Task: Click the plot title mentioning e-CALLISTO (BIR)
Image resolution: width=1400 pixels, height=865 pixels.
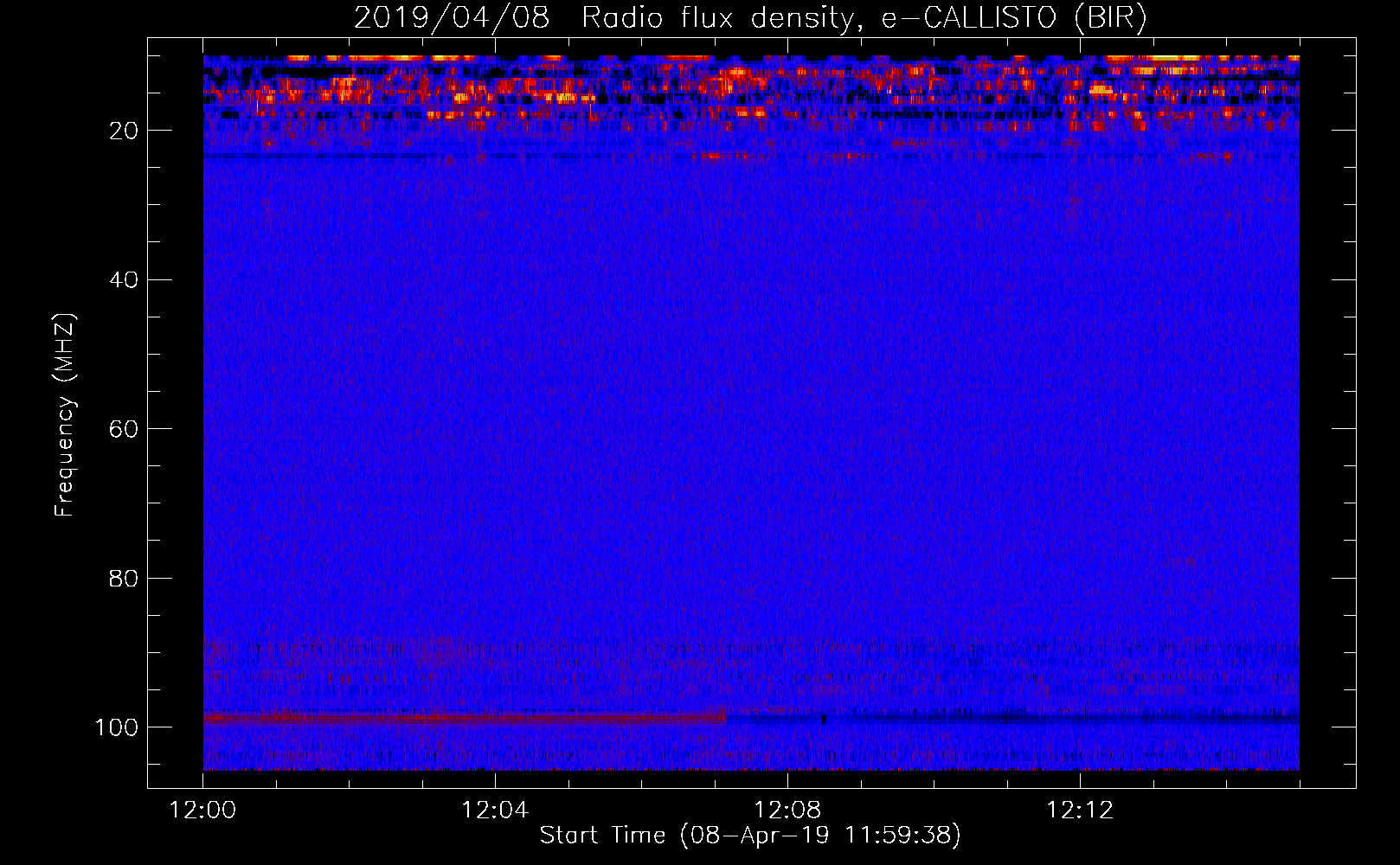Action: click(x=750, y=17)
